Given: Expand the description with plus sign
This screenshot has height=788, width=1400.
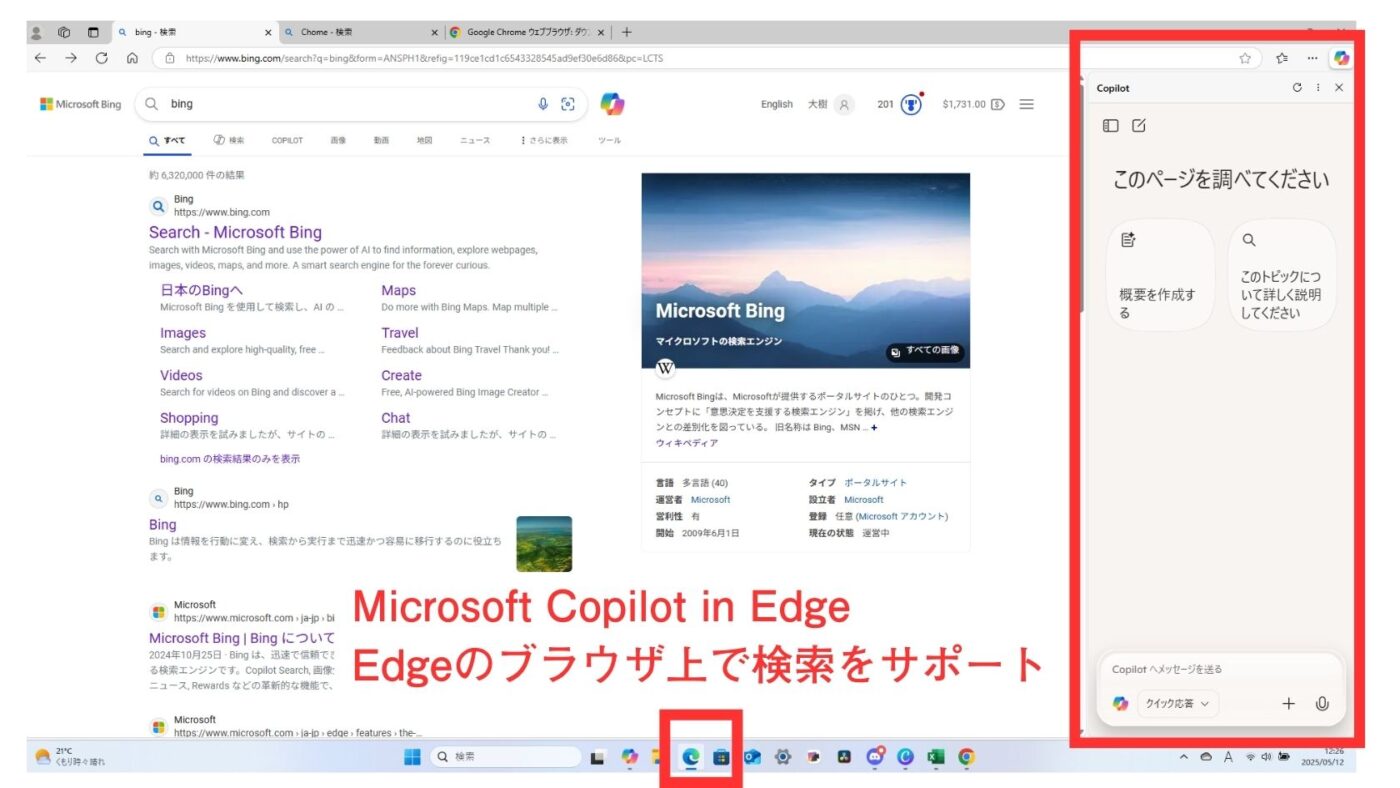Looking at the screenshot, I should pyautogui.click(x=873, y=427).
